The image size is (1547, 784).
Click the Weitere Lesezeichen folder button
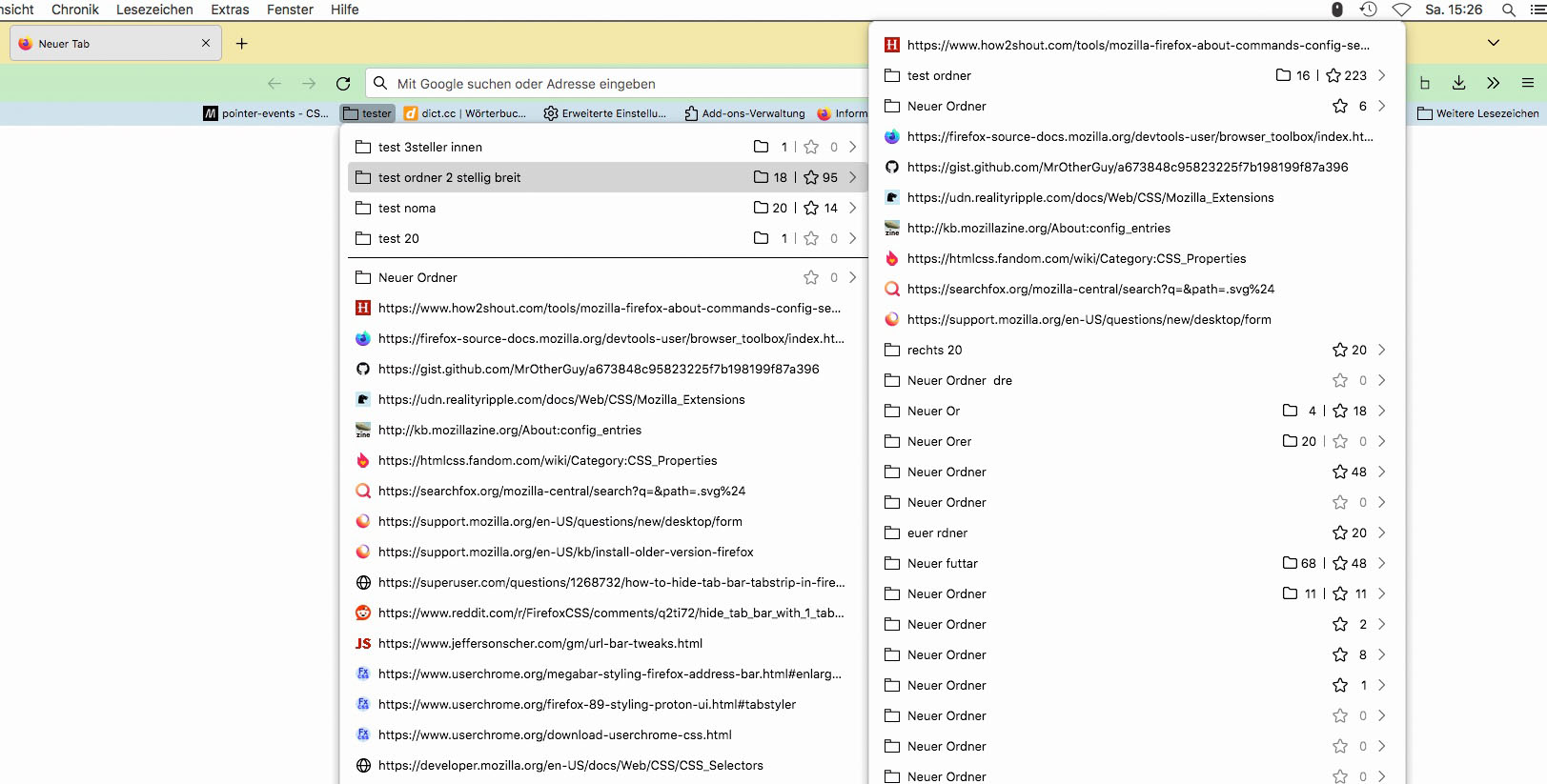click(1477, 113)
